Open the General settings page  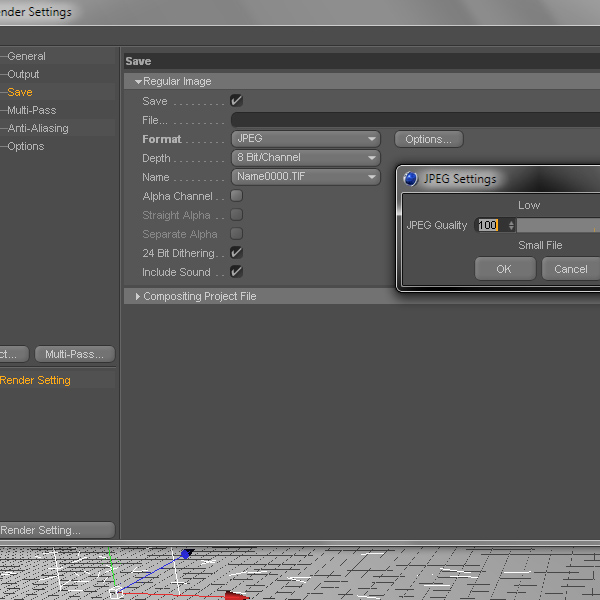26,56
